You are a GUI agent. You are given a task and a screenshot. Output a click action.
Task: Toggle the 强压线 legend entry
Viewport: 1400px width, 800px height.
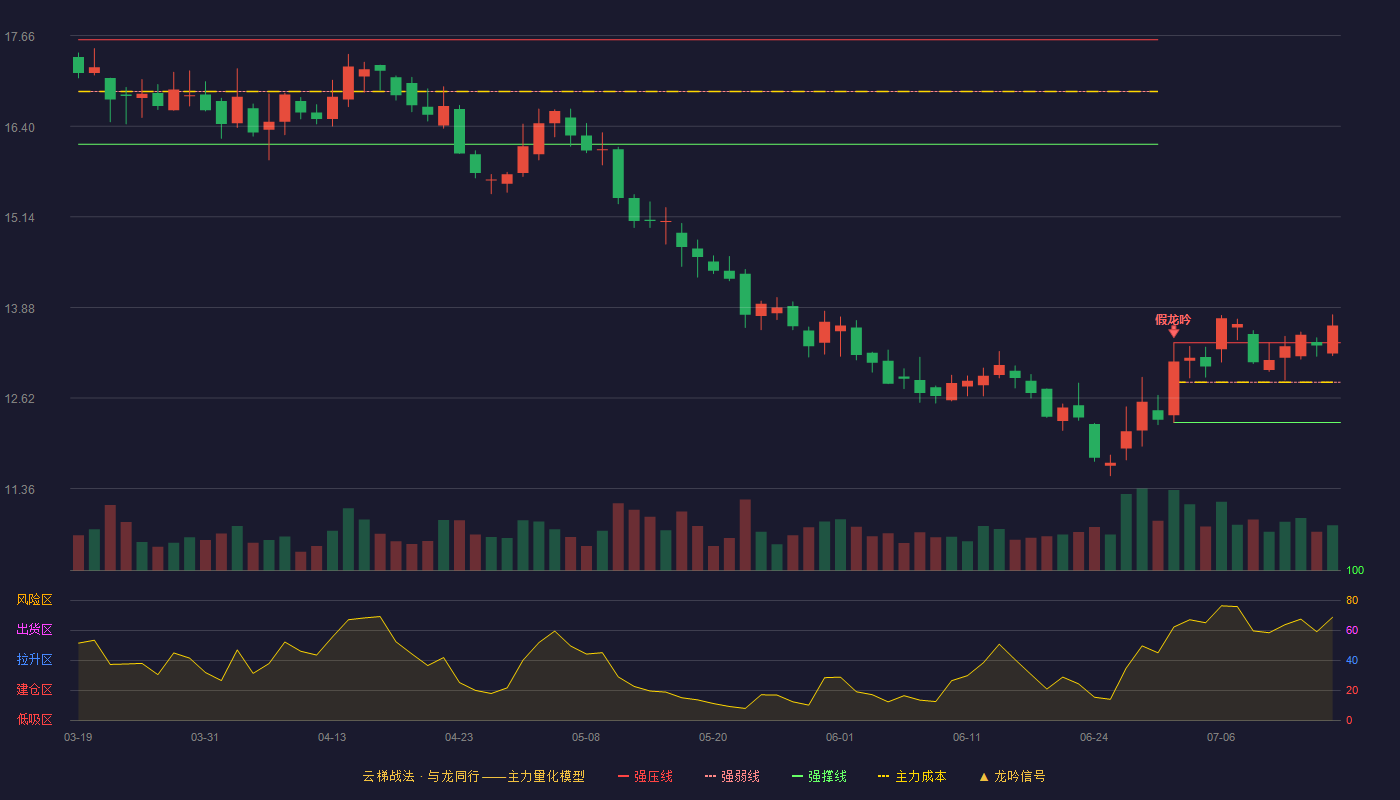[645, 776]
